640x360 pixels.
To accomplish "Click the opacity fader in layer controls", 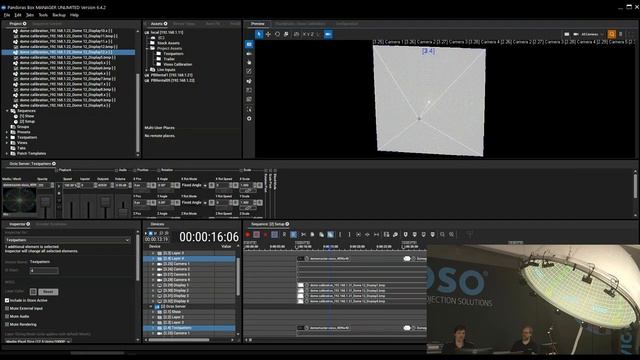I will click(x=45, y=202).
